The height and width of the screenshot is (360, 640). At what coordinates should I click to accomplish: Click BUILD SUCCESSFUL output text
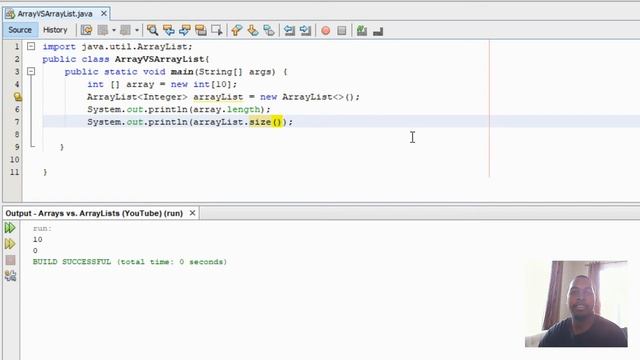point(72,262)
